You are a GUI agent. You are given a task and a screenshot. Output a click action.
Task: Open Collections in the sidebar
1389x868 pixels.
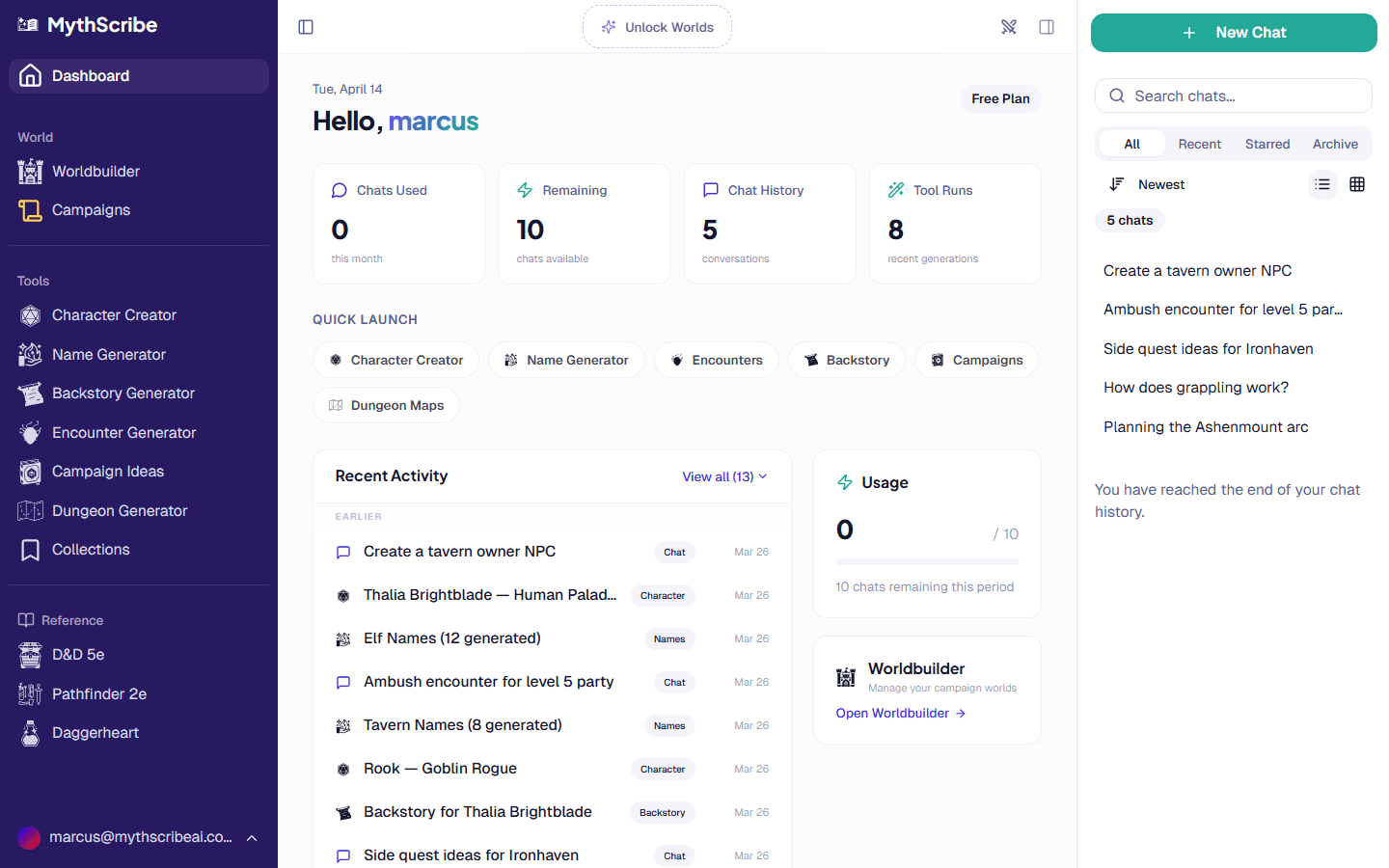tap(91, 549)
